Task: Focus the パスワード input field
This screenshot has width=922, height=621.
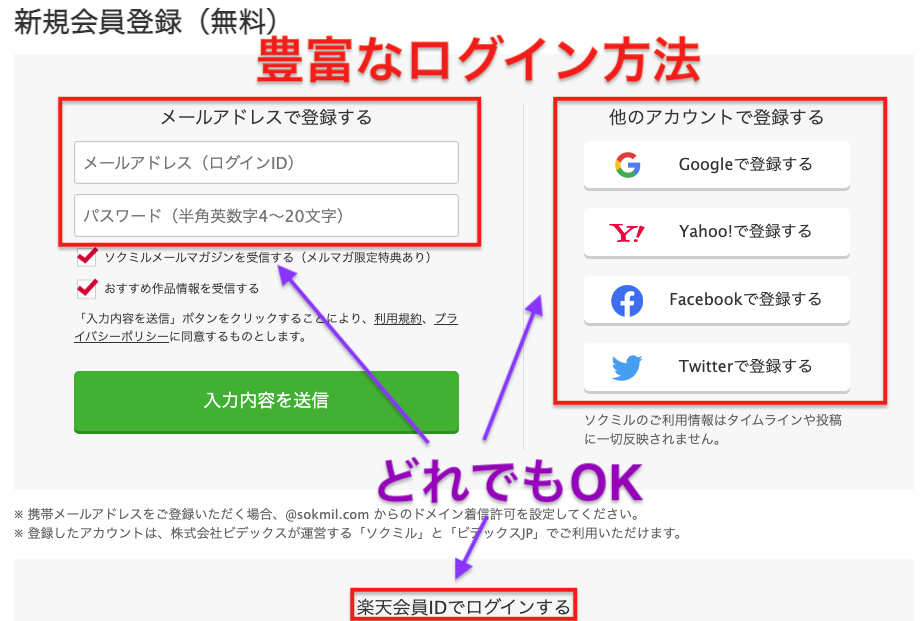Action: pyautogui.click(x=266, y=215)
